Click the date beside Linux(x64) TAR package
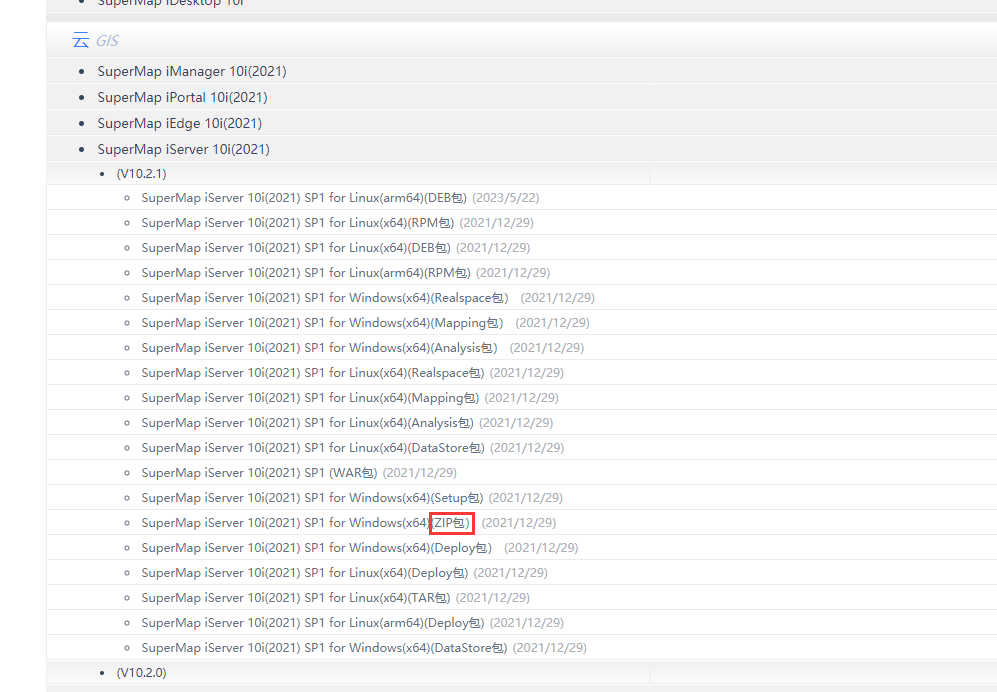 (493, 598)
